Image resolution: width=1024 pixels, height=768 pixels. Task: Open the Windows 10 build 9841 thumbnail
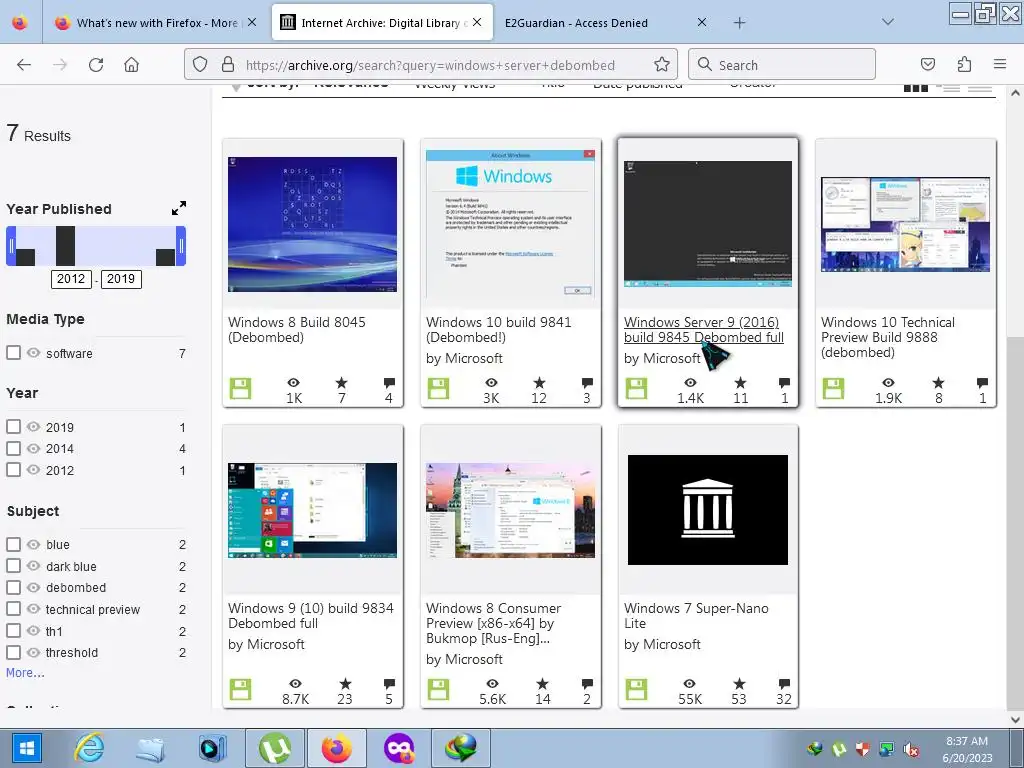pos(510,224)
